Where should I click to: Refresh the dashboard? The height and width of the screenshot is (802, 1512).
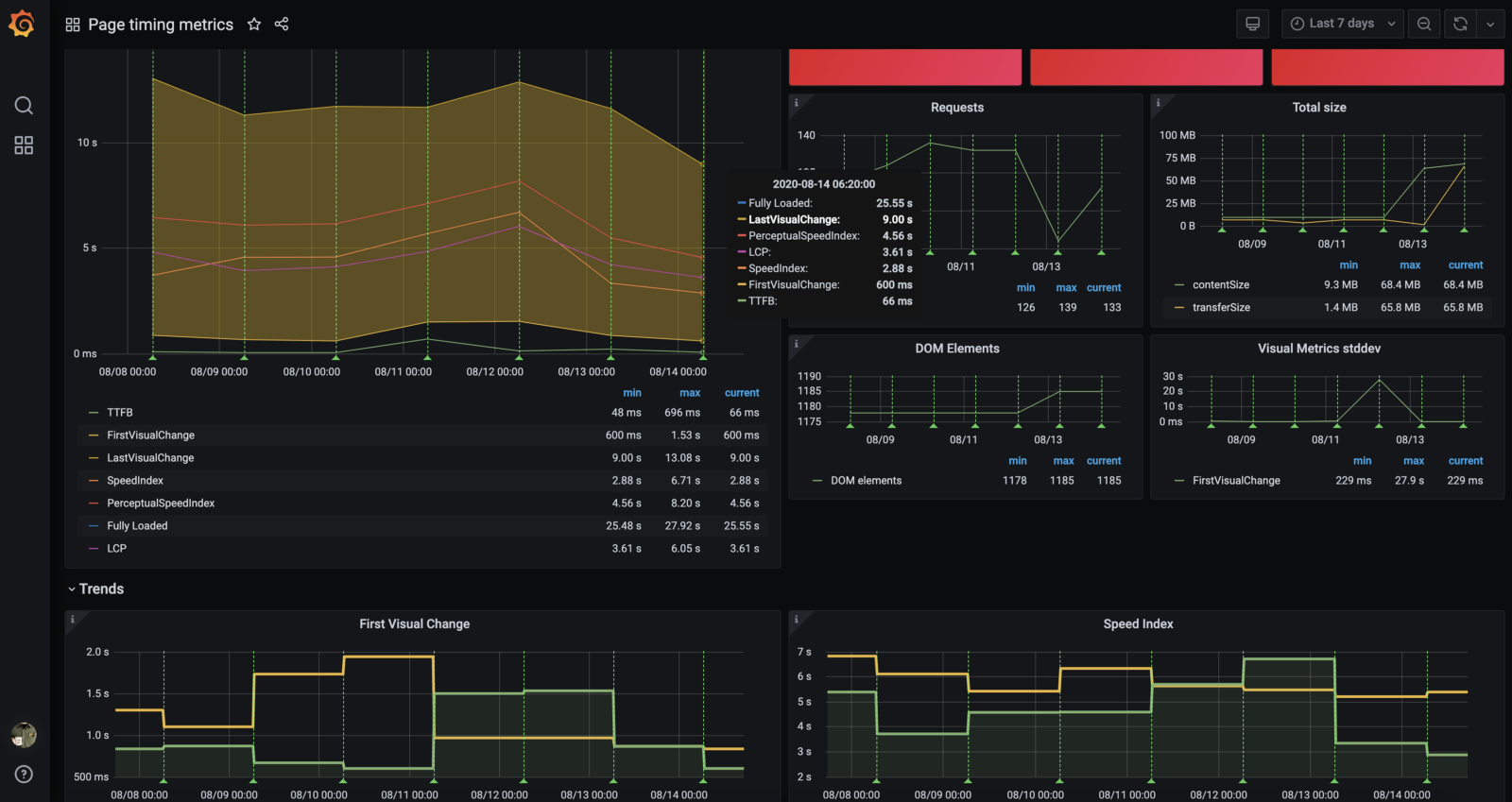[x=1460, y=24]
